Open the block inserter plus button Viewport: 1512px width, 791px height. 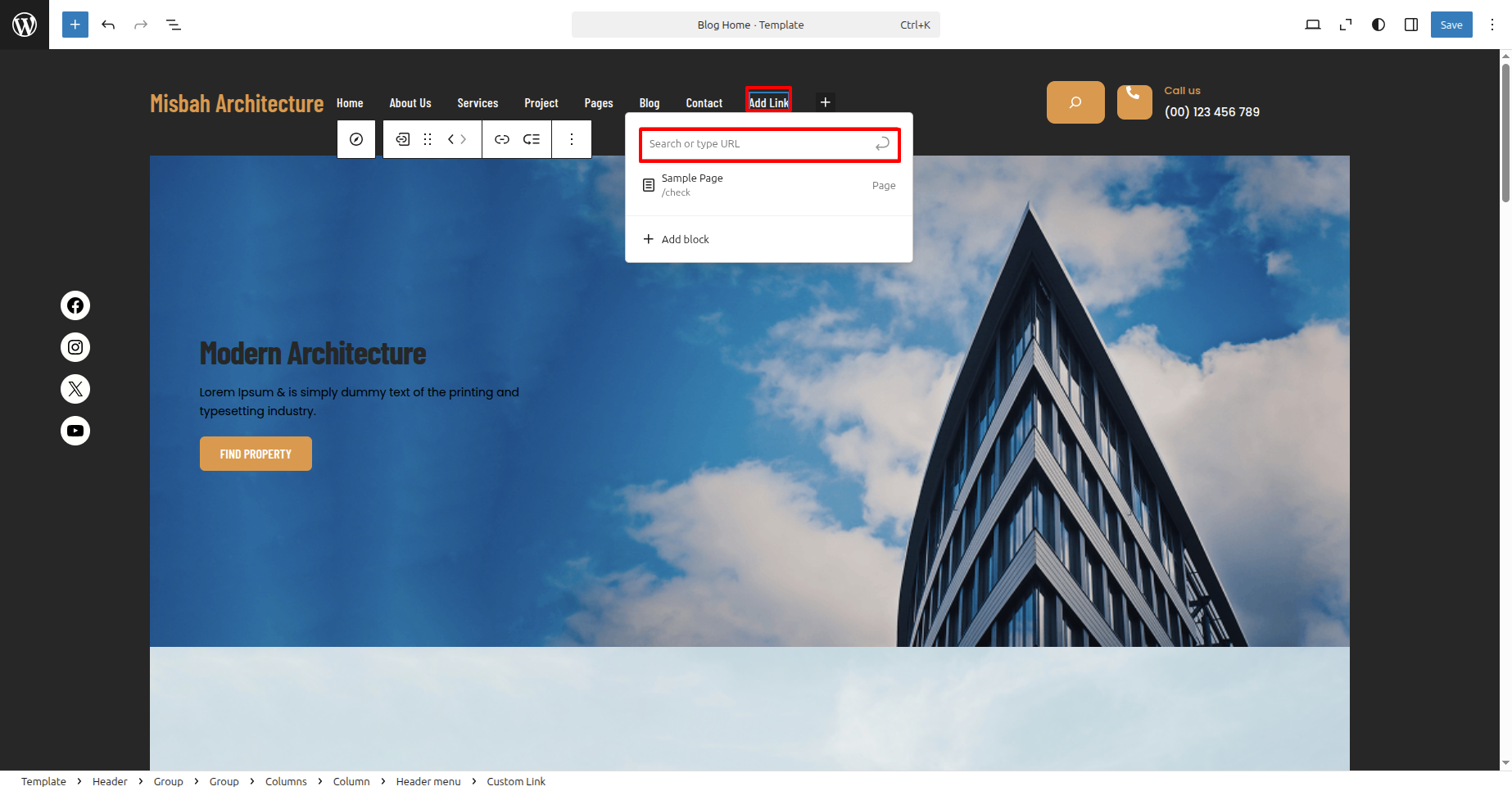75,25
